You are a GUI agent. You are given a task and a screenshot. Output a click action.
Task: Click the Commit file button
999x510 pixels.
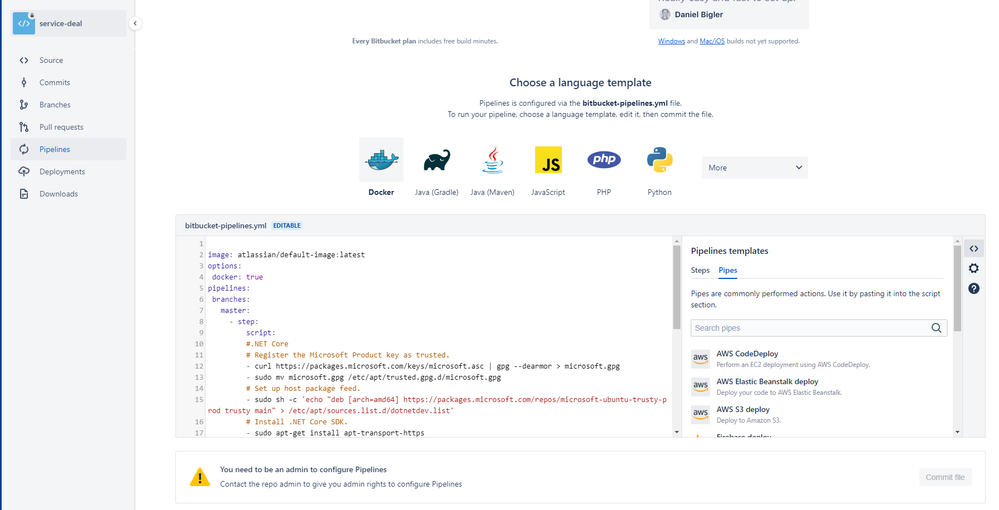coord(945,477)
